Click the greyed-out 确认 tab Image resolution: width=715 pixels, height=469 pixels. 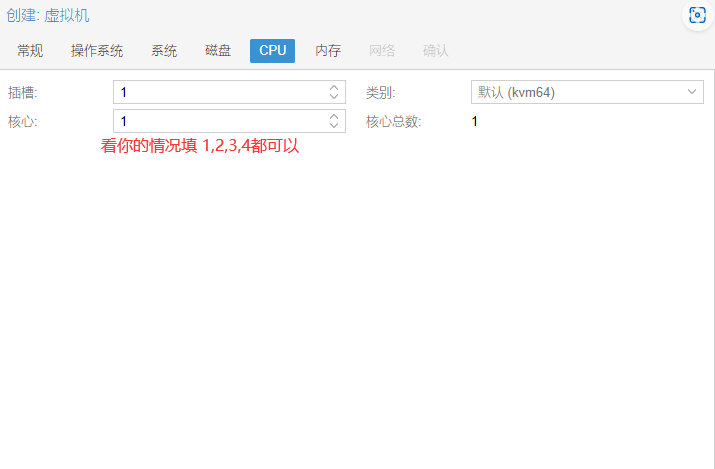436,51
